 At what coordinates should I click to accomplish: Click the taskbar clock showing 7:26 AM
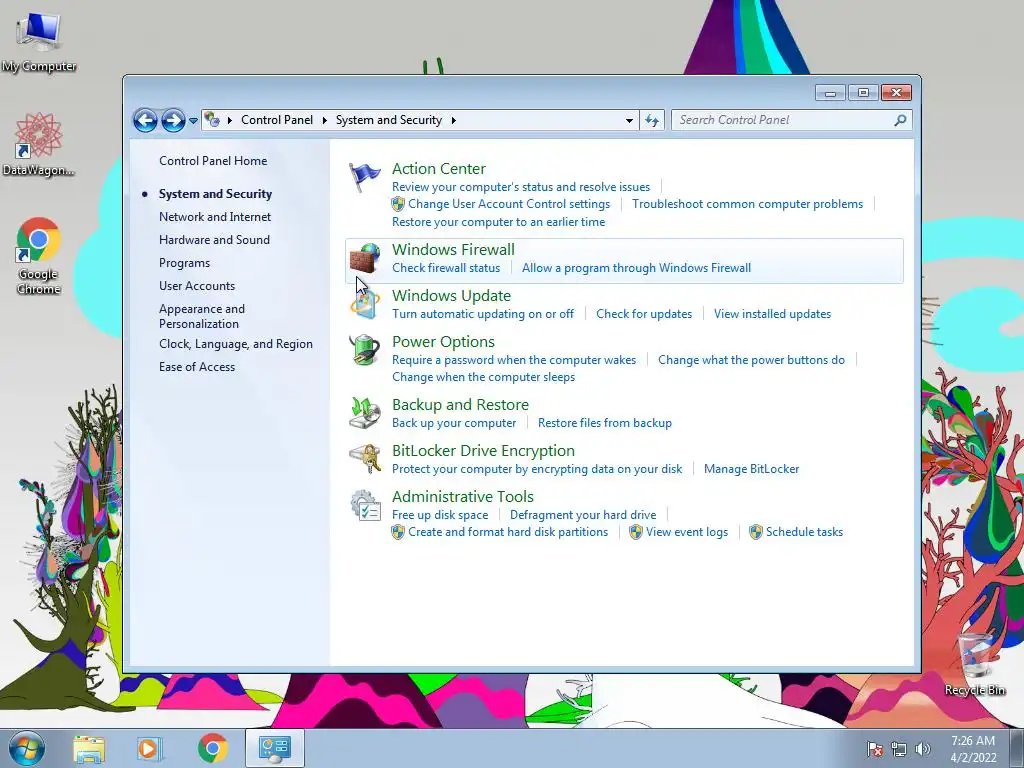973,749
